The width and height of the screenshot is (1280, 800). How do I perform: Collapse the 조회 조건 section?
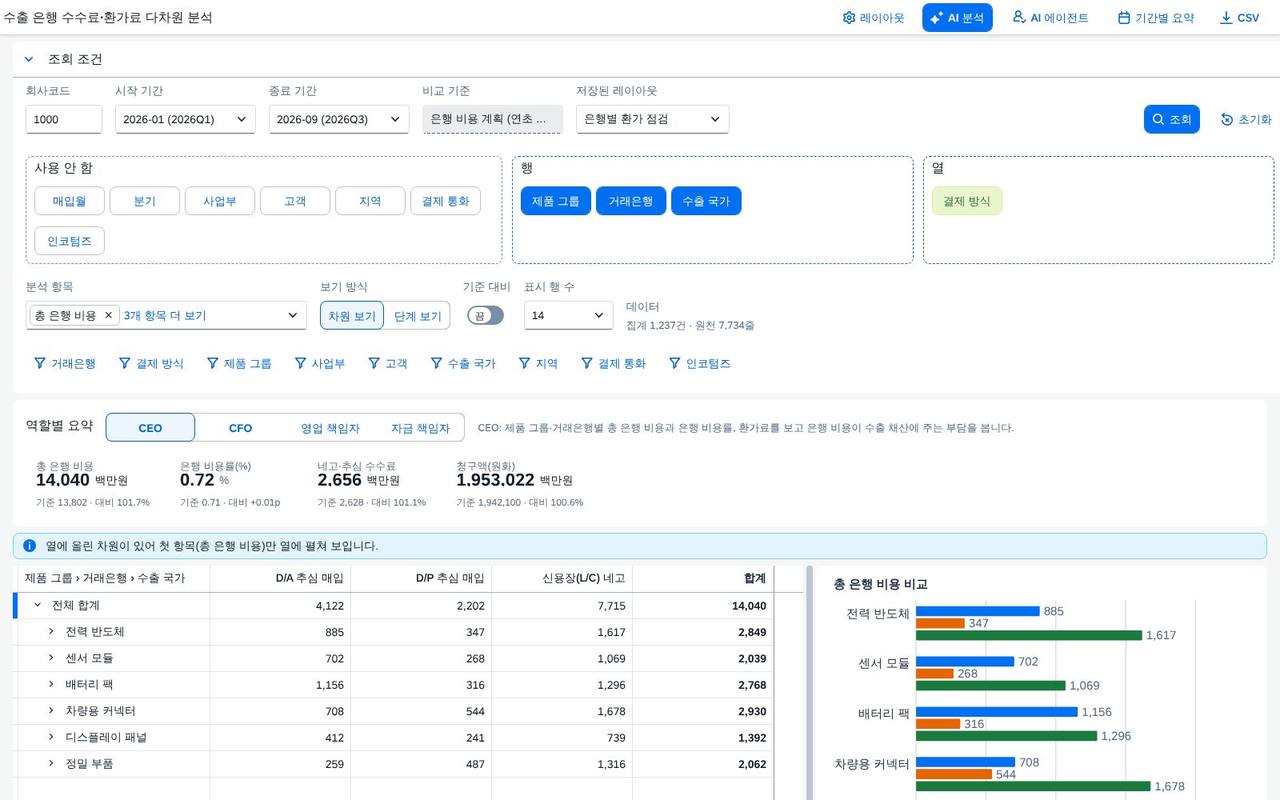[29, 59]
